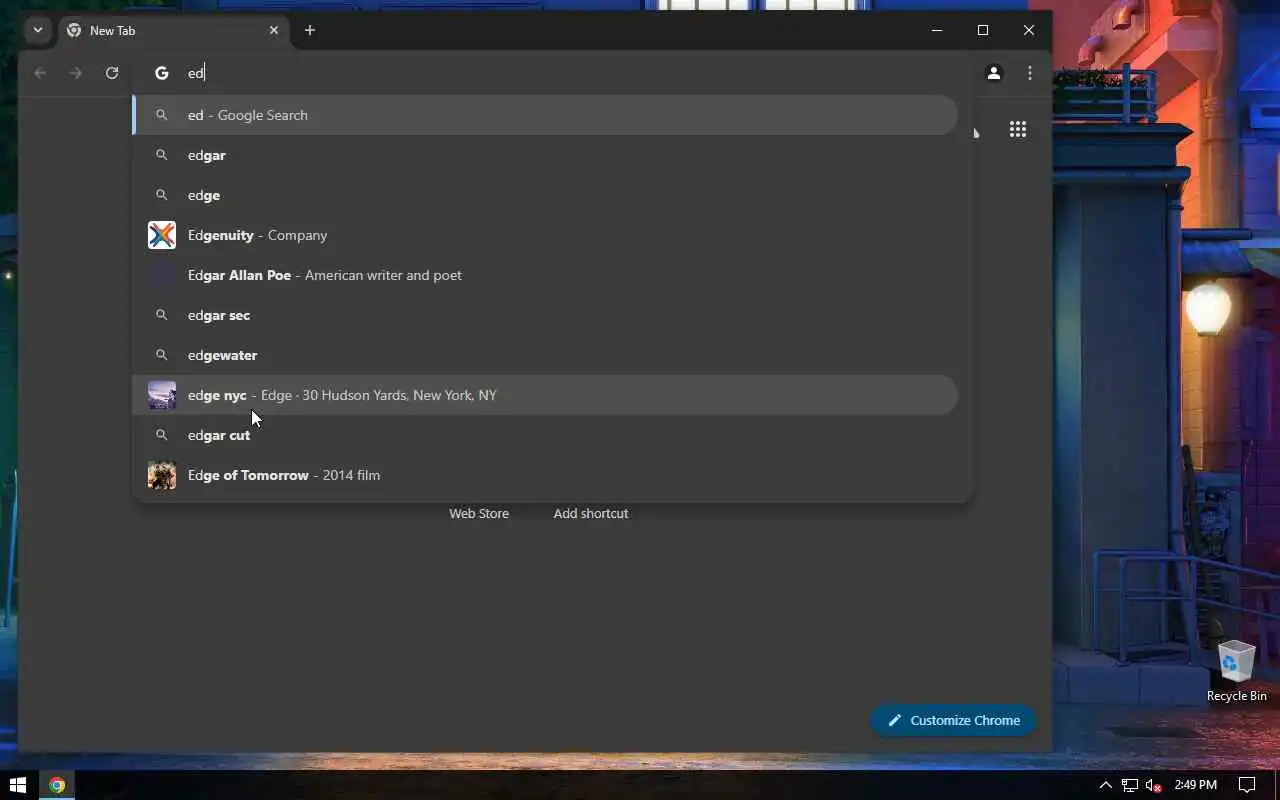Open a new tab with plus button
This screenshot has width=1280, height=800.
pos(310,30)
